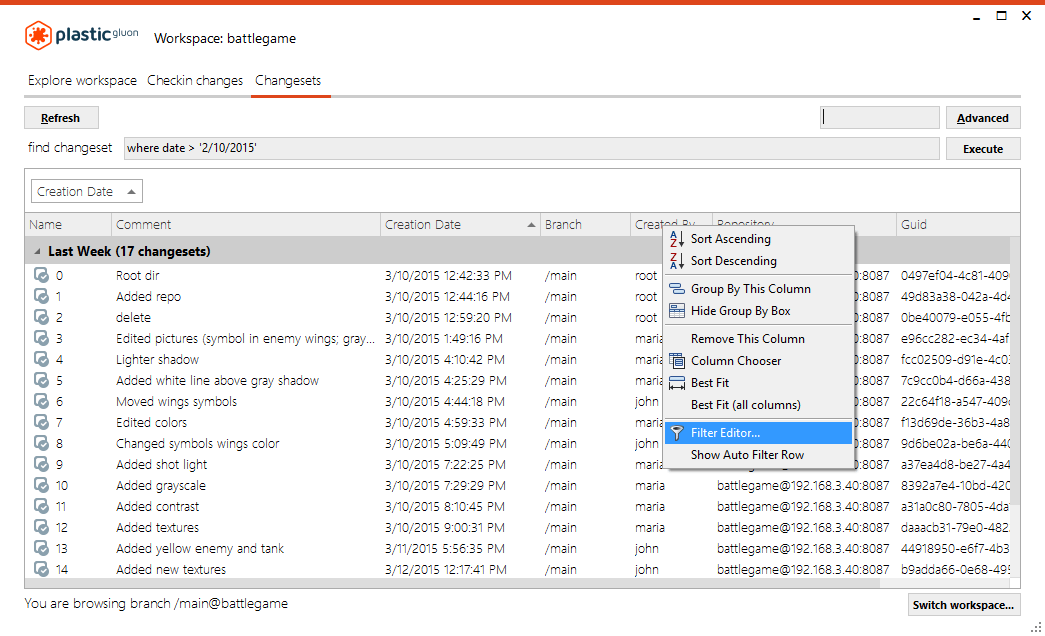
Task: Select Sort Ascending menu entry
Action: [759, 239]
